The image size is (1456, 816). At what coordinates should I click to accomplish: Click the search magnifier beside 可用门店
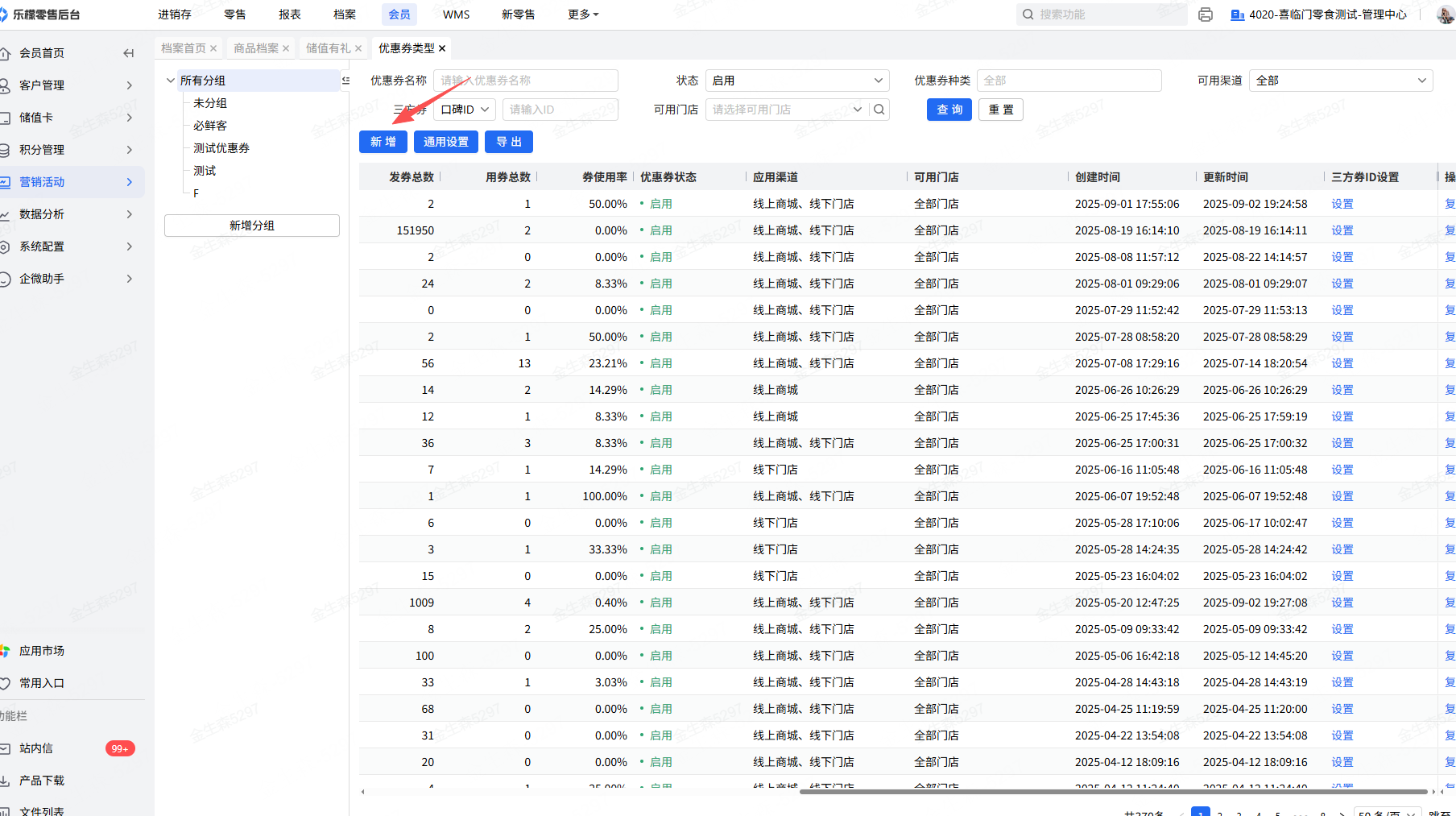tap(879, 110)
